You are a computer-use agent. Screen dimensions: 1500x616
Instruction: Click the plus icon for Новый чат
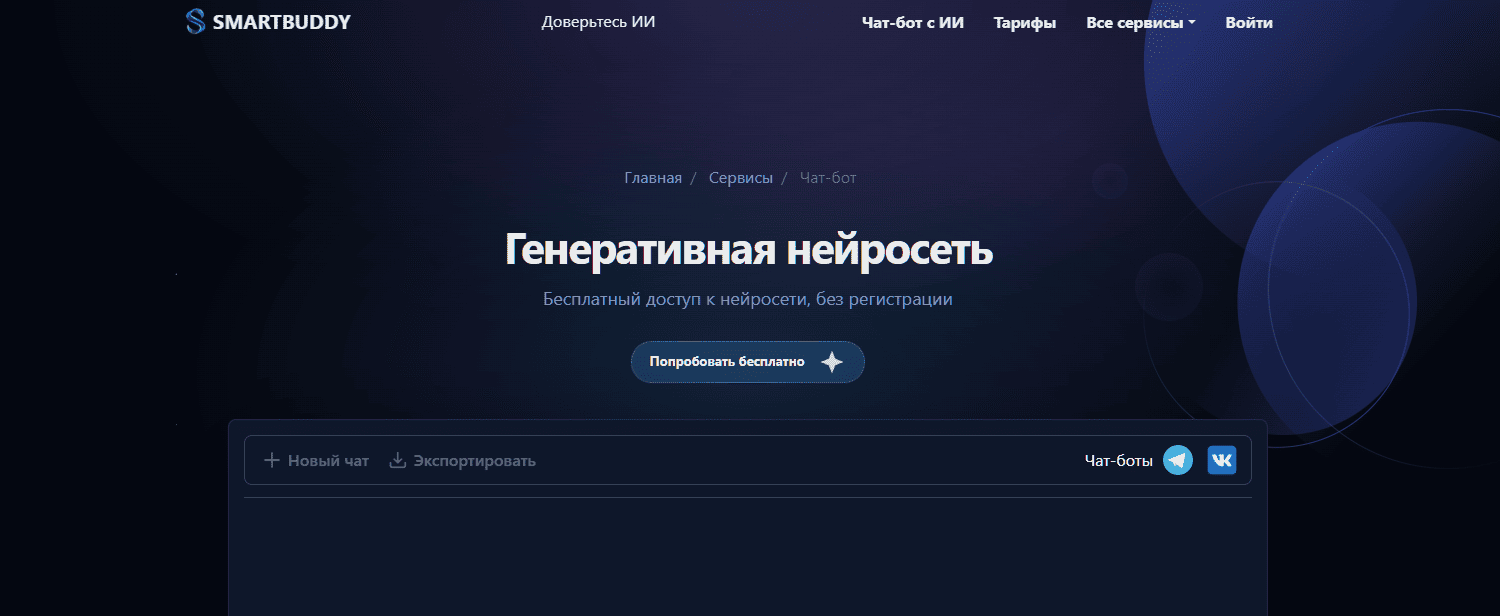coord(271,461)
